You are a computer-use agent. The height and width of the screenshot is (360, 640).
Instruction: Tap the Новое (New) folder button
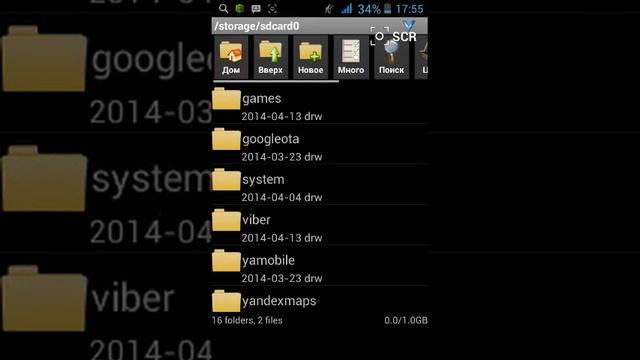311,57
